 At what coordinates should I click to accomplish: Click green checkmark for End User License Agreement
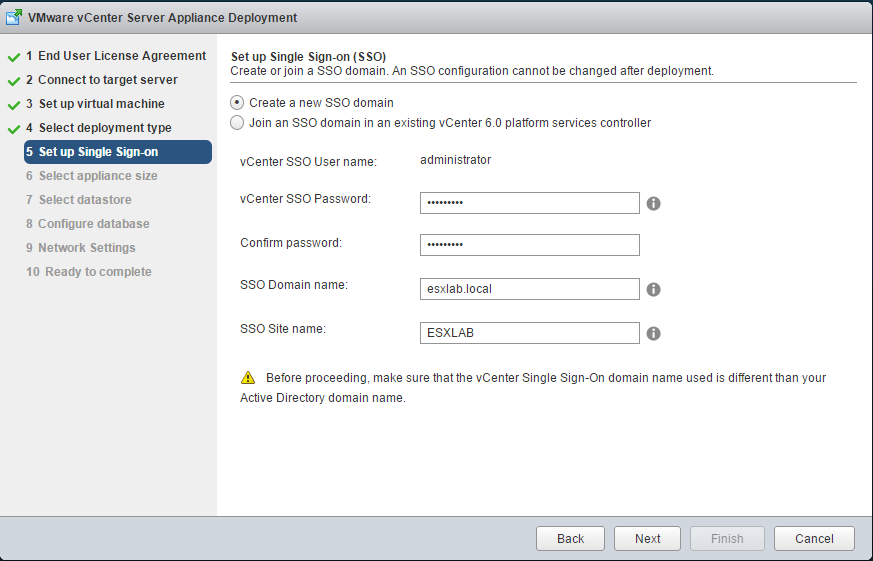click(x=14, y=56)
